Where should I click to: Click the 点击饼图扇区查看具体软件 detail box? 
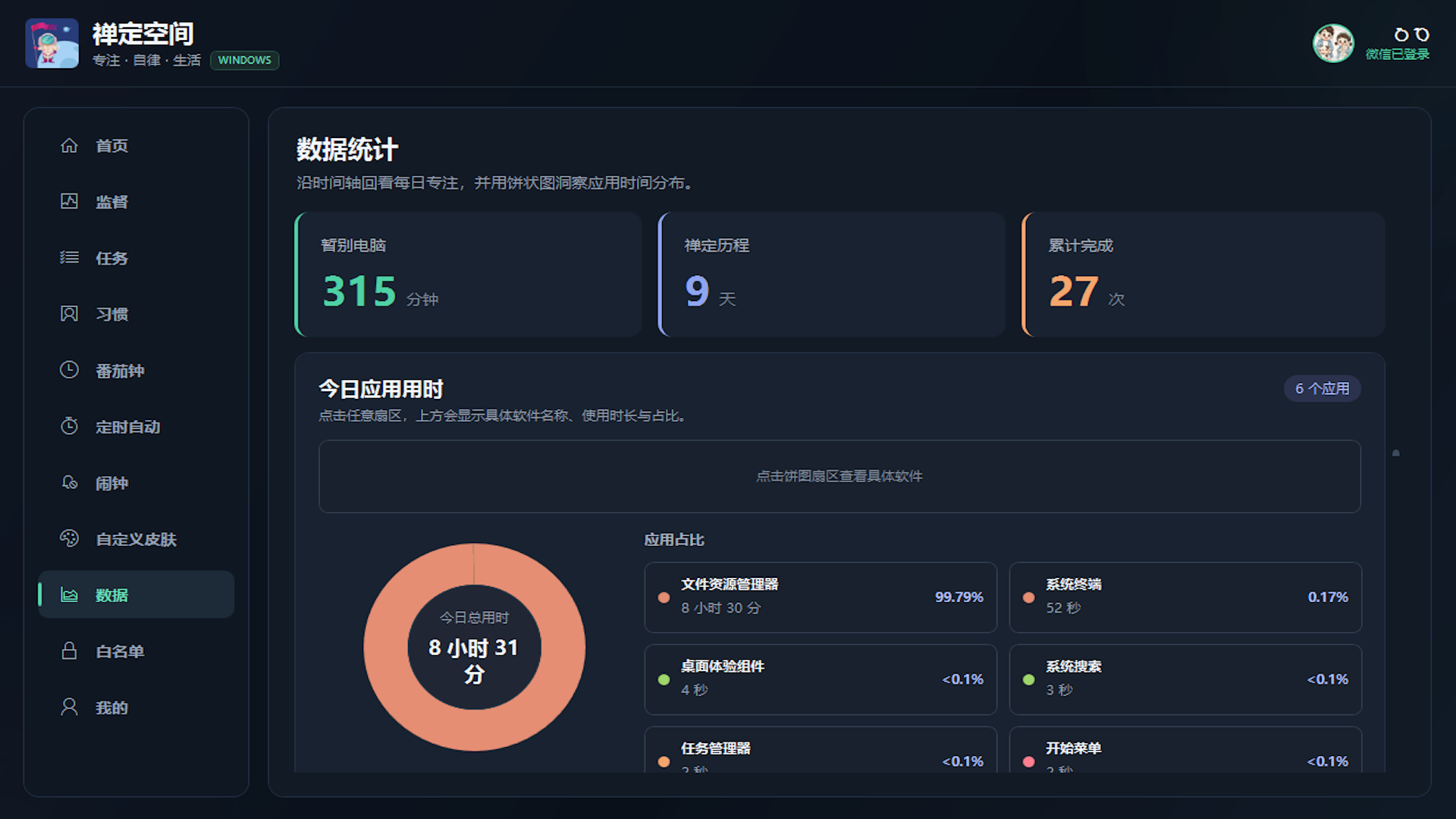[x=839, y=476]
